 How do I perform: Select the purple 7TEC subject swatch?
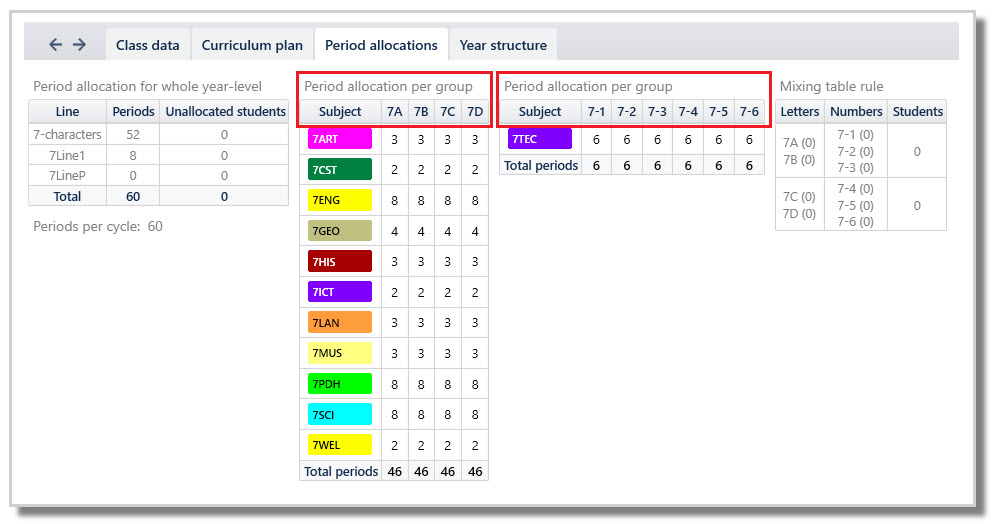(x=540, y=139)
